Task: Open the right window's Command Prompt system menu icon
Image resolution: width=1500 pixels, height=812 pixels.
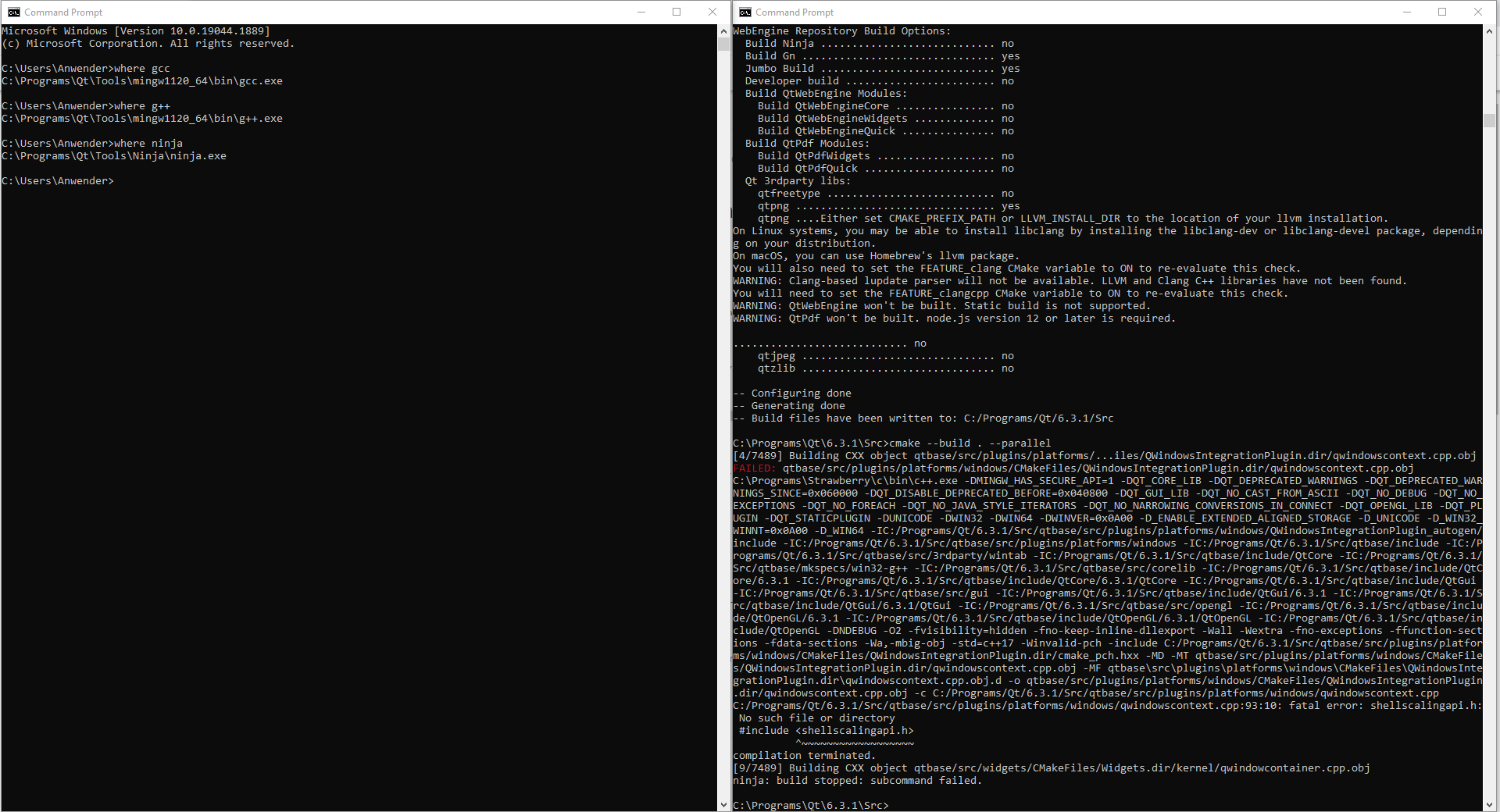Action: click(x=745, y=12)
